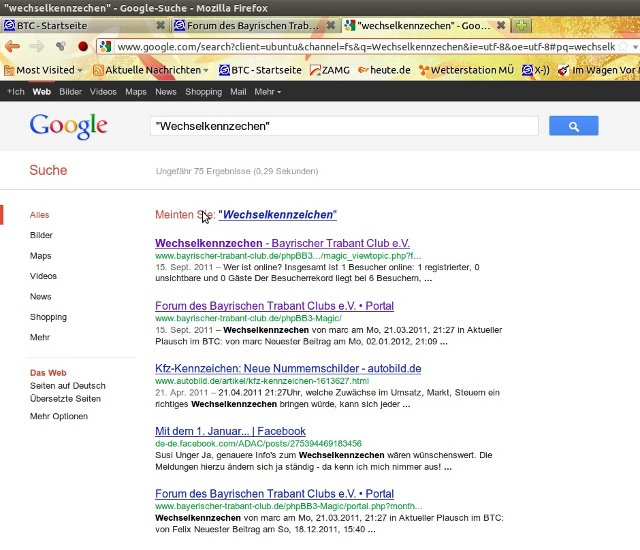Select Alles in the left sidebar
Viewport: 640px width, 550px height.
coord(39,215)
